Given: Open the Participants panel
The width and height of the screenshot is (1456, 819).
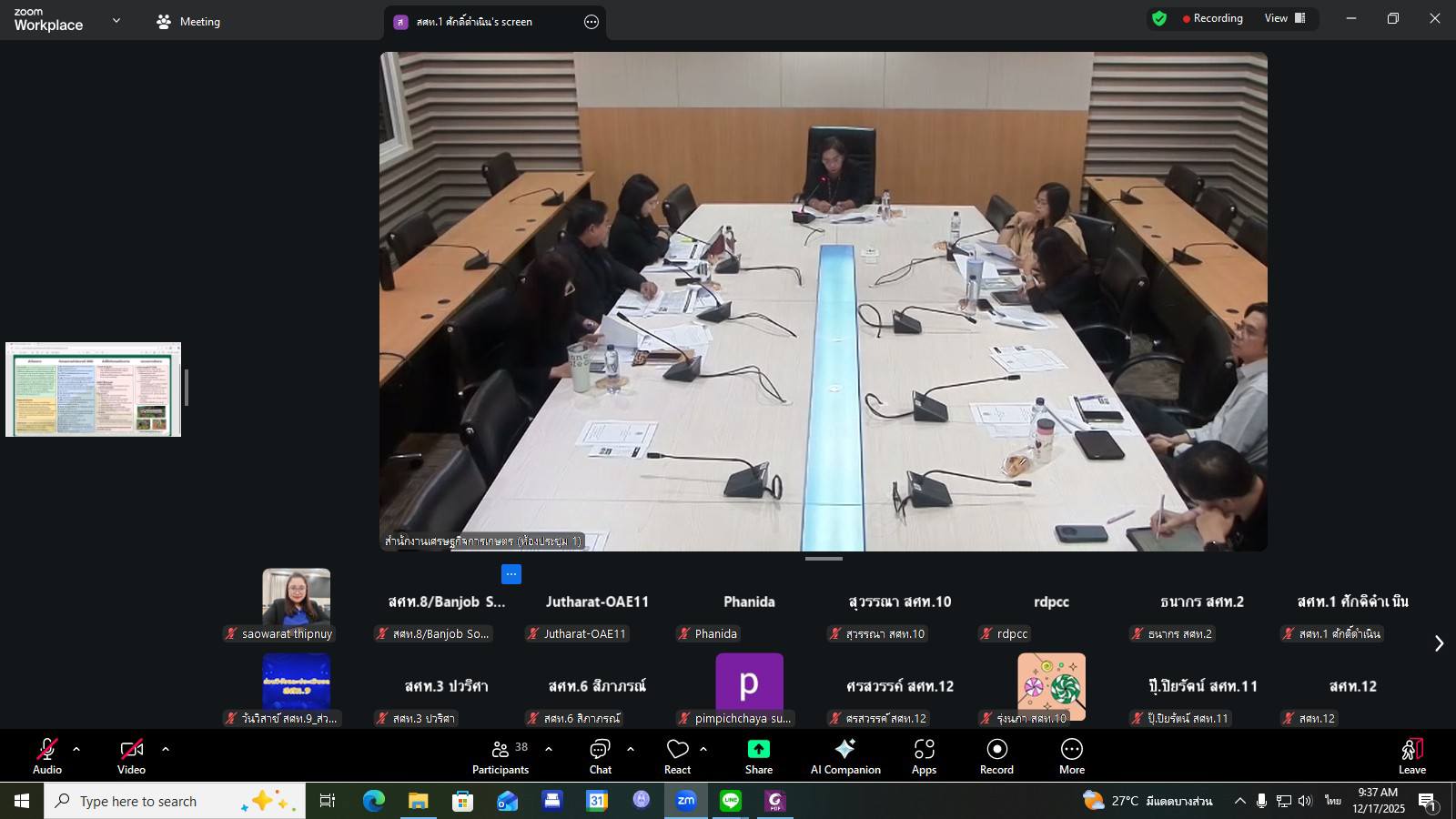Looking at the screenshot, I should point(500,756).
